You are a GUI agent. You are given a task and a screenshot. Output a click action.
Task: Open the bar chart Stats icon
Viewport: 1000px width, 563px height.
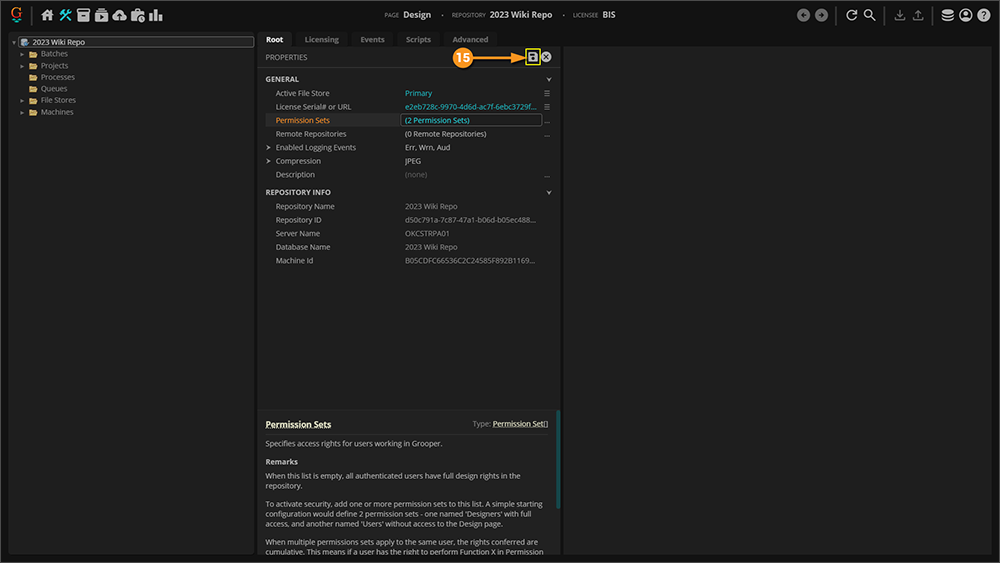[156, 15]
